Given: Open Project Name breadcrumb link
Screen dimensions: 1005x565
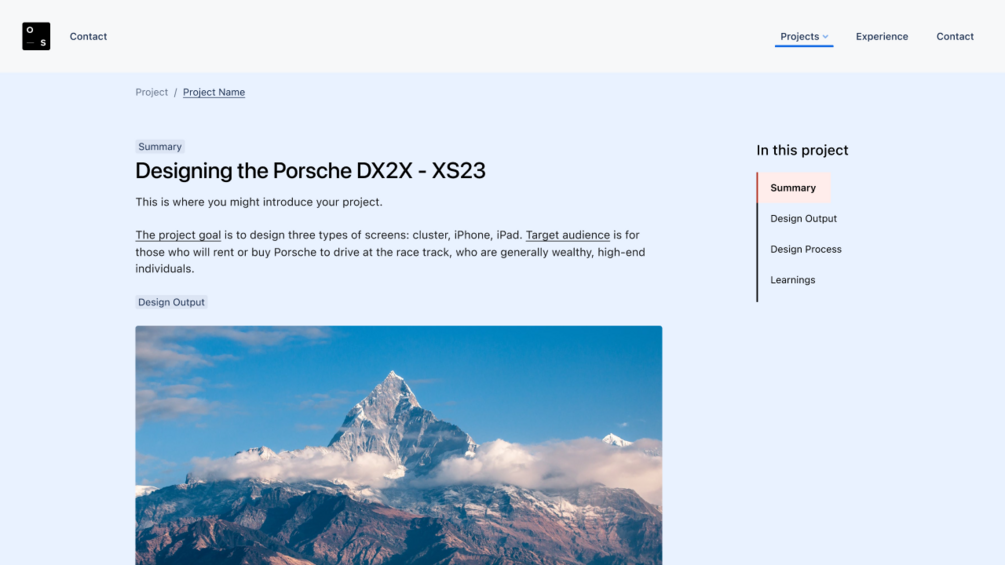Looking at the screenshot, I should (x=214, y=92).
